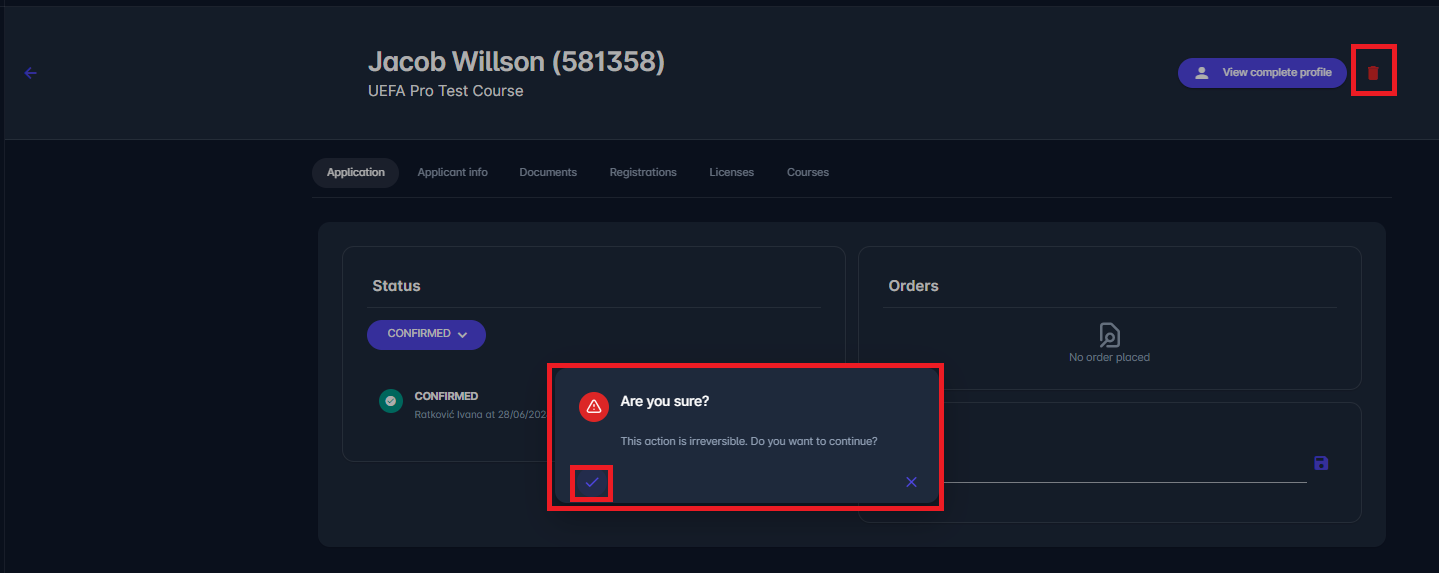This screenshot has height=573, width=1439.
Task: Open the Registrations tab
Action: pyautogui.click(x=643, y=172)
